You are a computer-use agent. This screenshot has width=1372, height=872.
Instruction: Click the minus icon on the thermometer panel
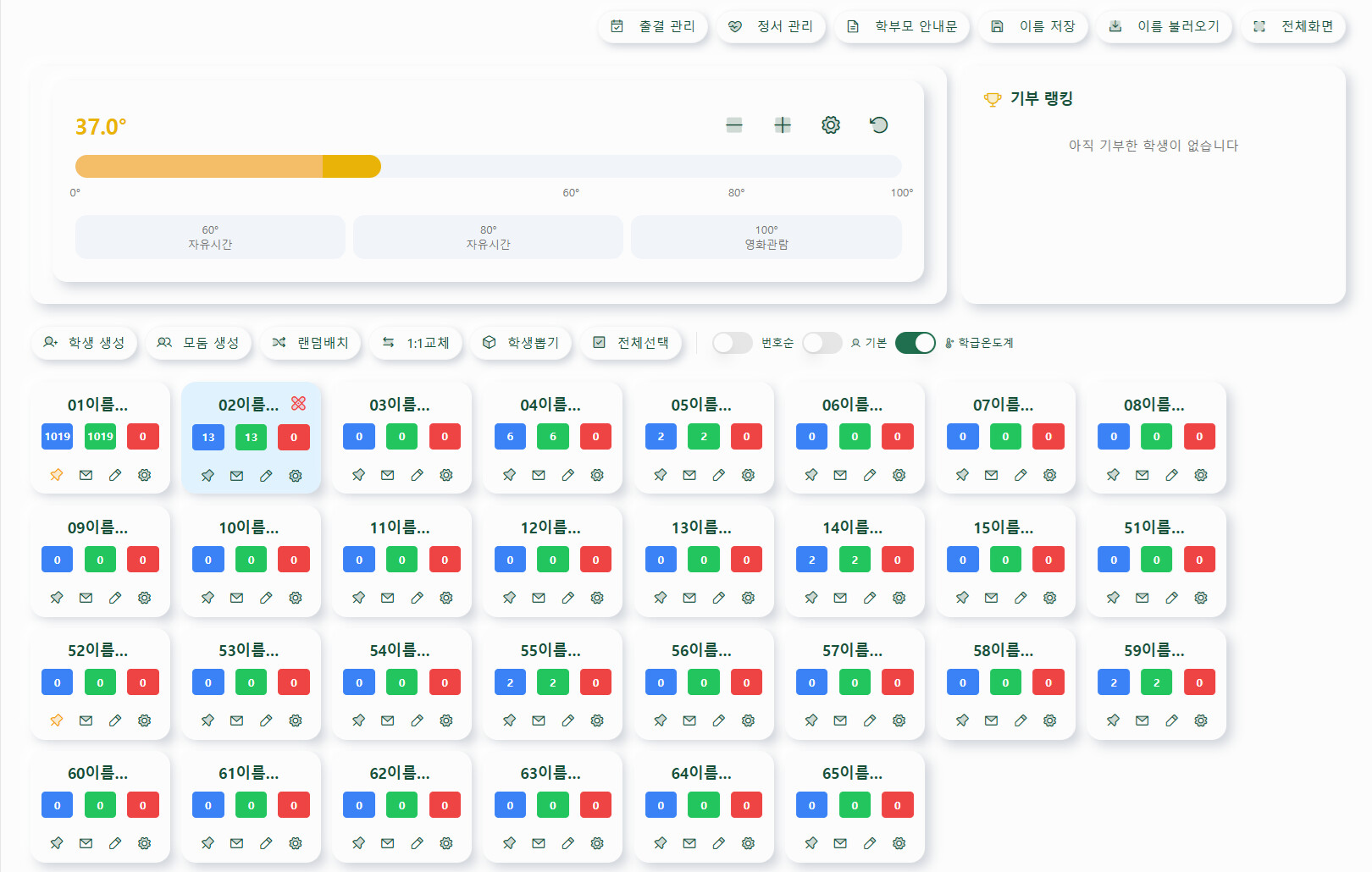point(734,125)
